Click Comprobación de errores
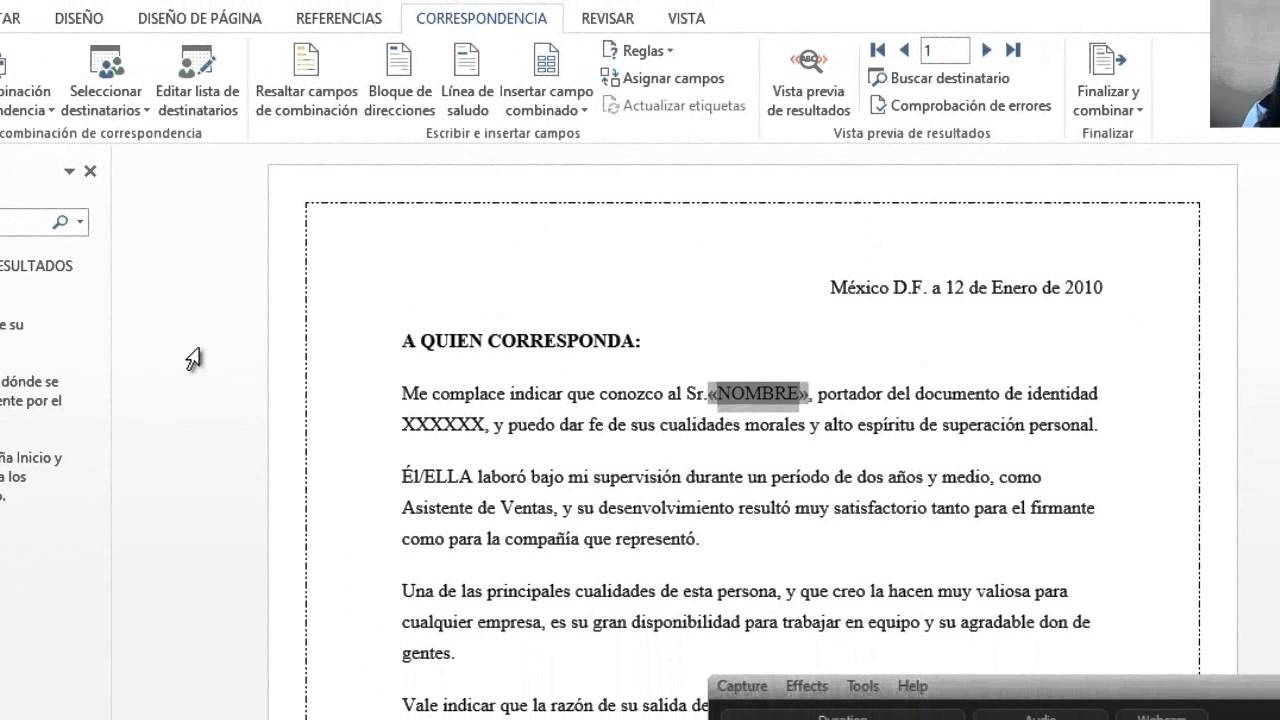Viewport: 1280px width, 720px height. 960,105
